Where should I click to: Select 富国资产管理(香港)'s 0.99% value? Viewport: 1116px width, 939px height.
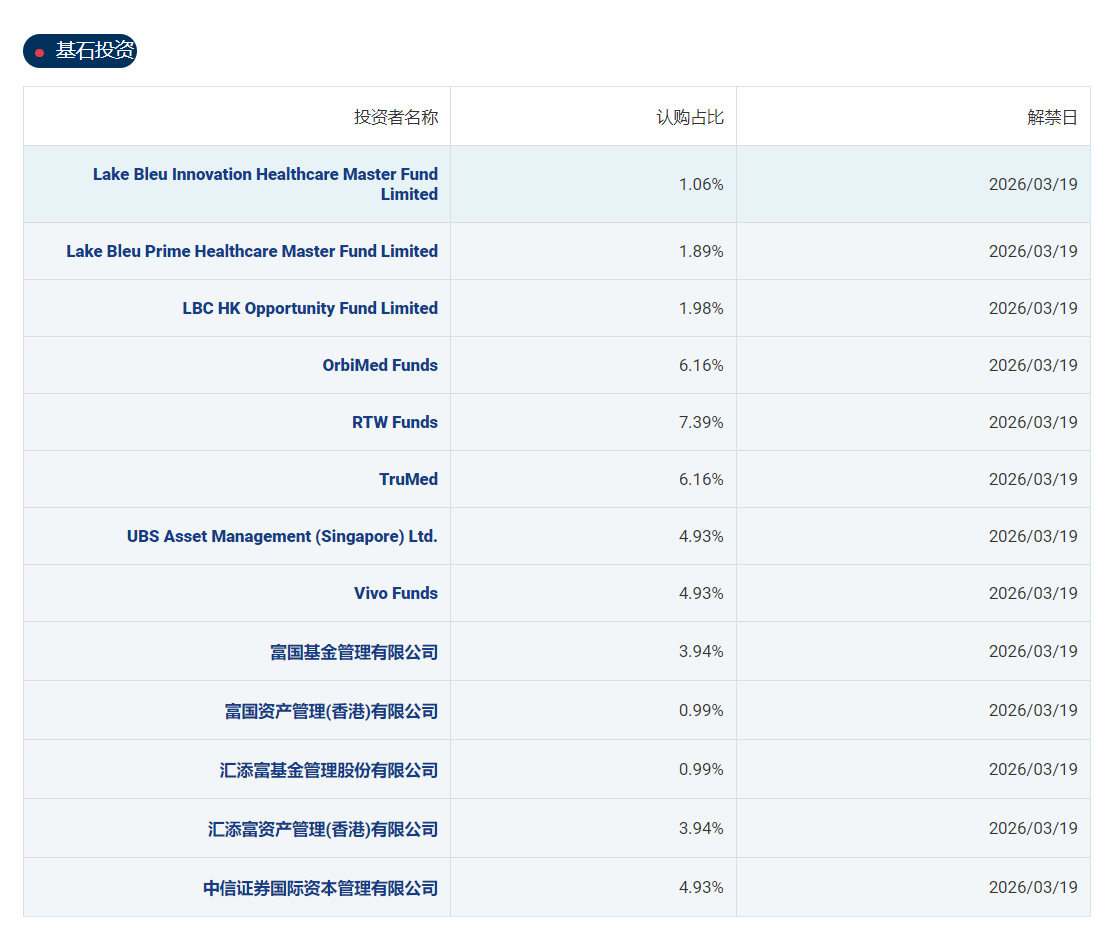(701, 710)
